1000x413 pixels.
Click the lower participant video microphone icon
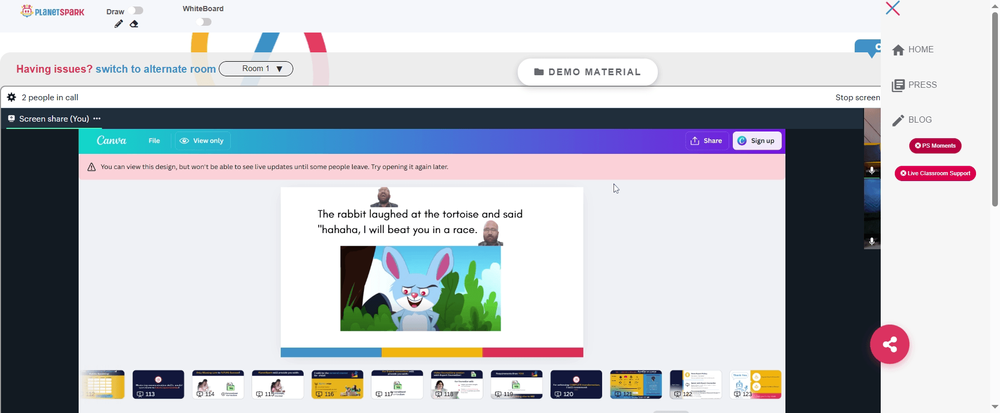point(872,242)
